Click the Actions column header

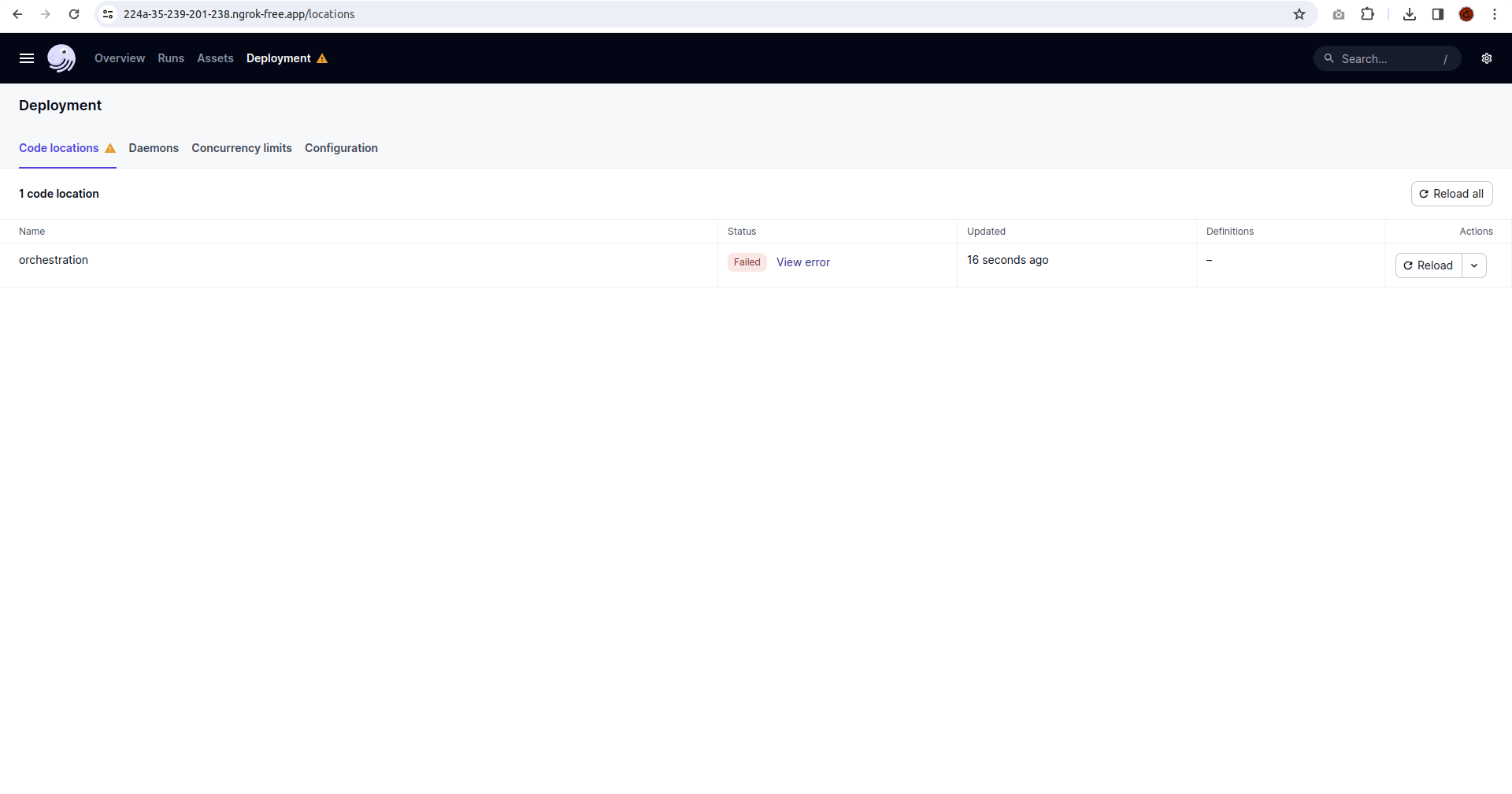(x=1477, y=232)
